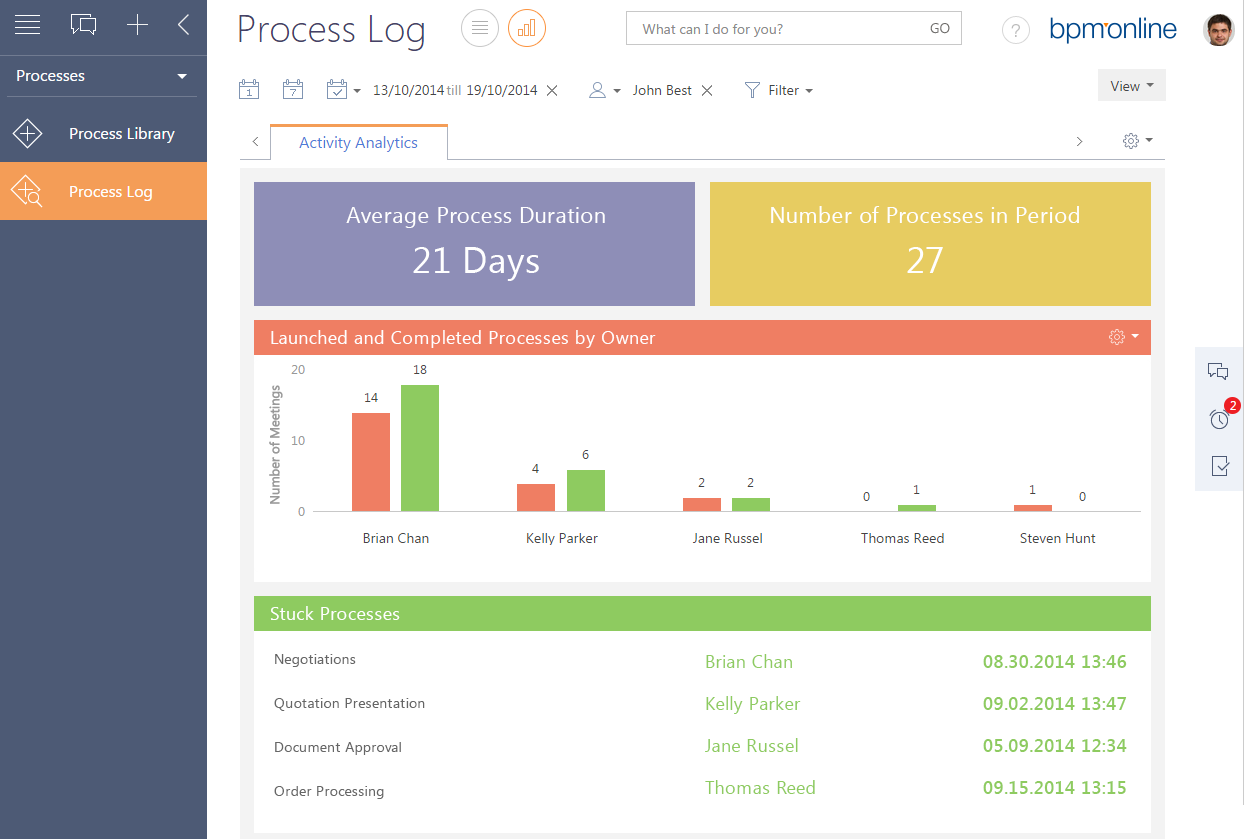This screenshot has height=839, width=1244.
Task: Open the help question mark icon
Action: pos(1015,30)
